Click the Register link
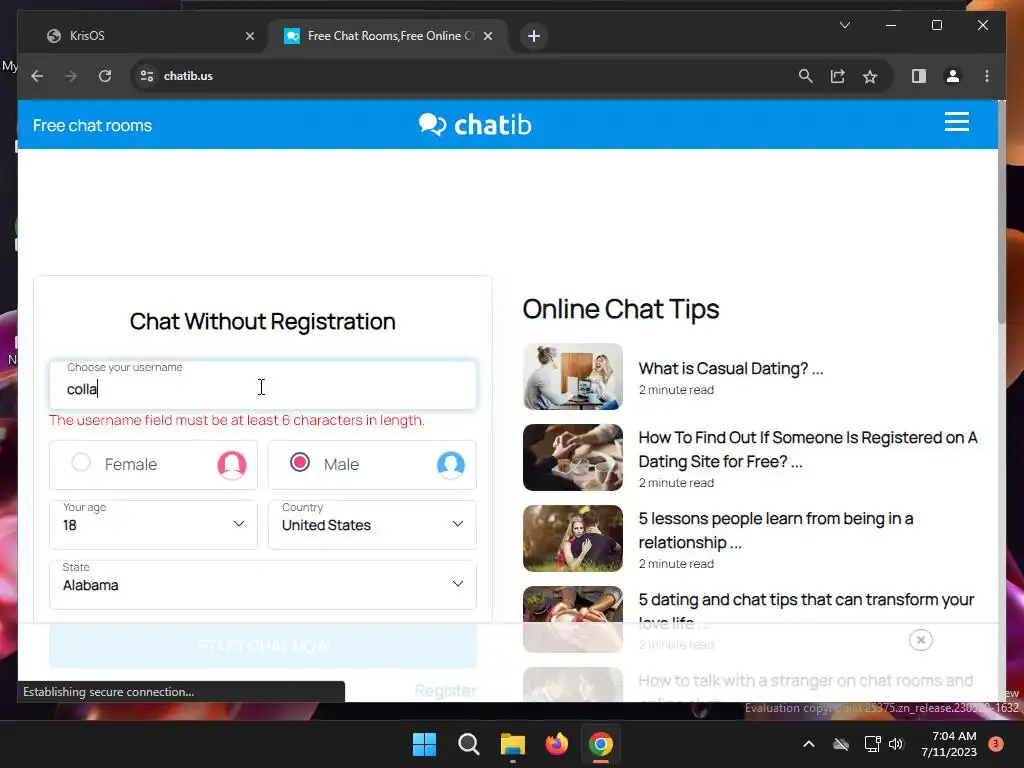 coord(445,690)
